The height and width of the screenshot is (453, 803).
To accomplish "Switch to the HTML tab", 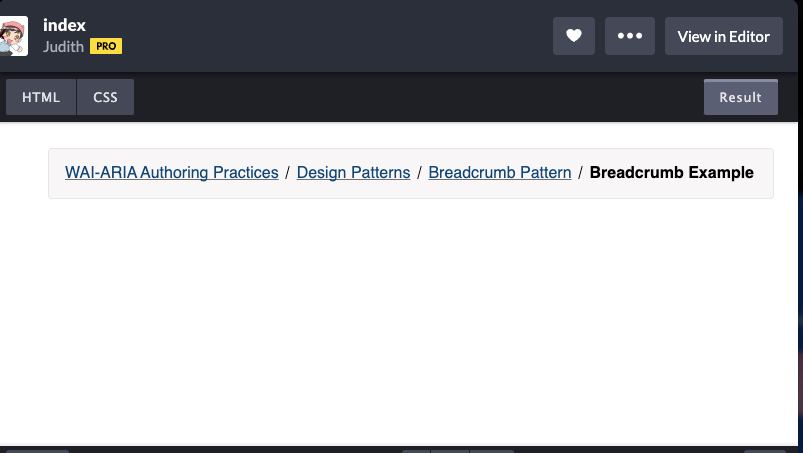I will click(41, 97).
